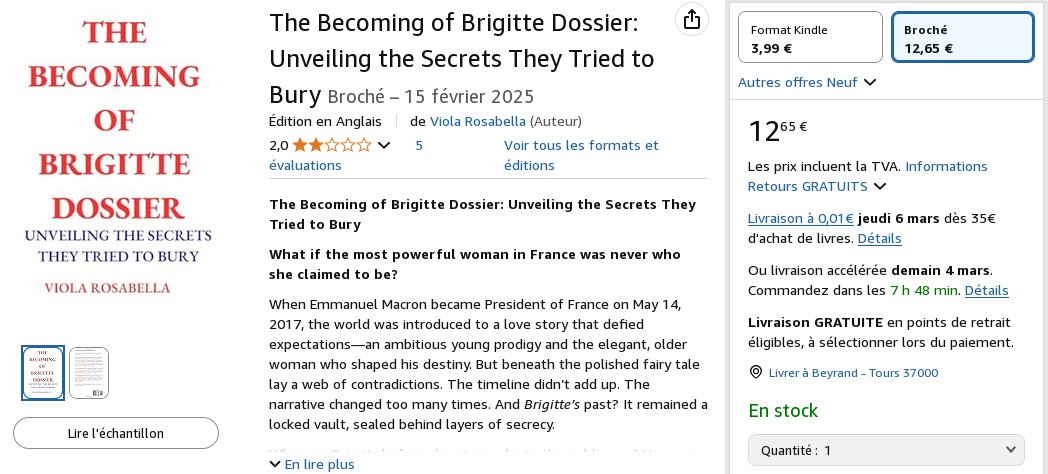Change address via Livrer à Beyrand link

coord(854,372)
